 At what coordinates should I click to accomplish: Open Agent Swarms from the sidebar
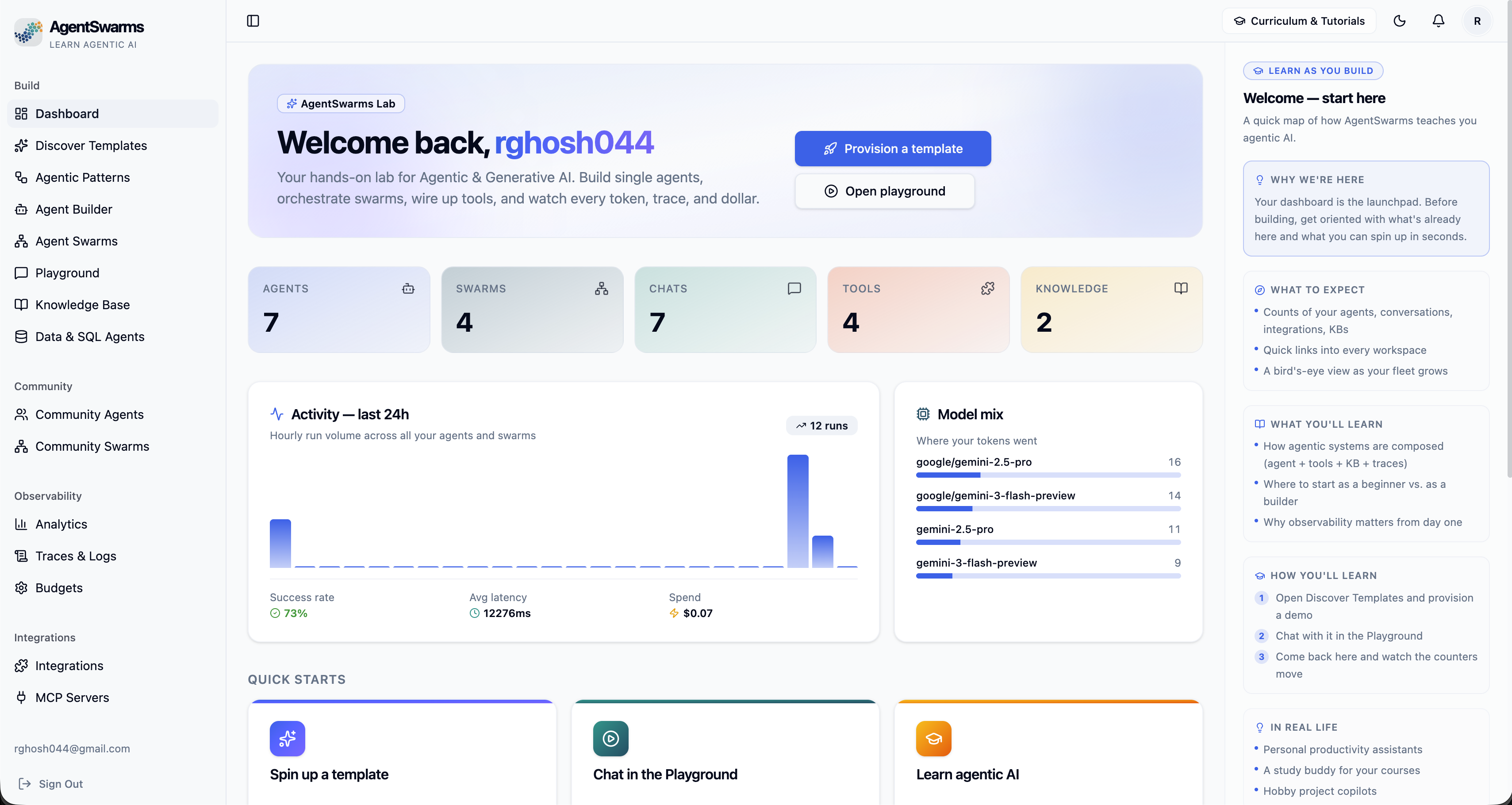click(x=75, y=241)
